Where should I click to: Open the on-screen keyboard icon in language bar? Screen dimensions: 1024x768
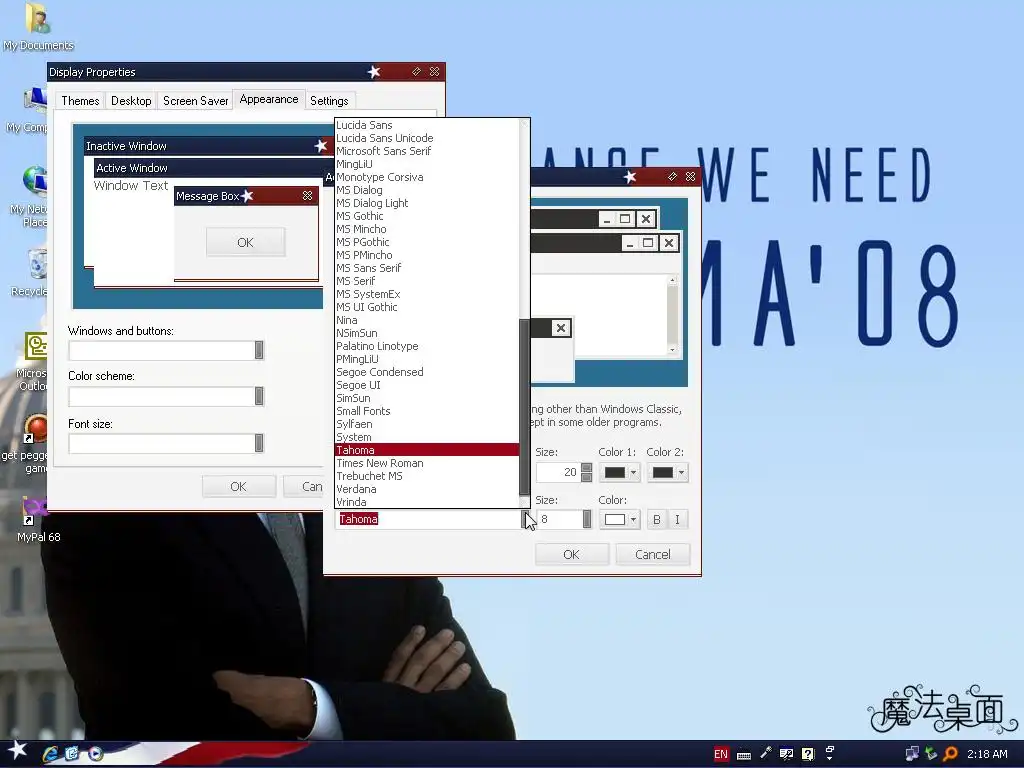pos(743,754)
